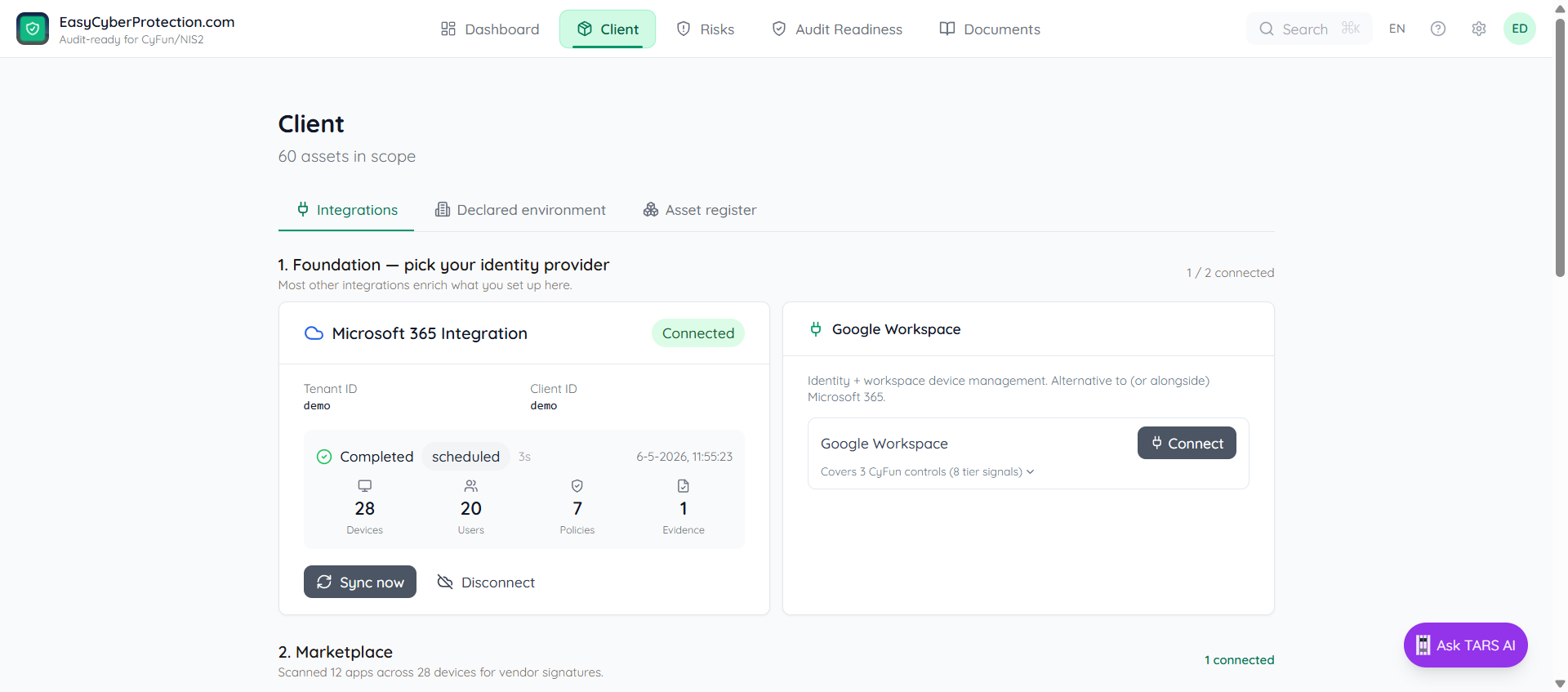Switch to the Declared environment tab
The image size is (1568, 692).
520,210
